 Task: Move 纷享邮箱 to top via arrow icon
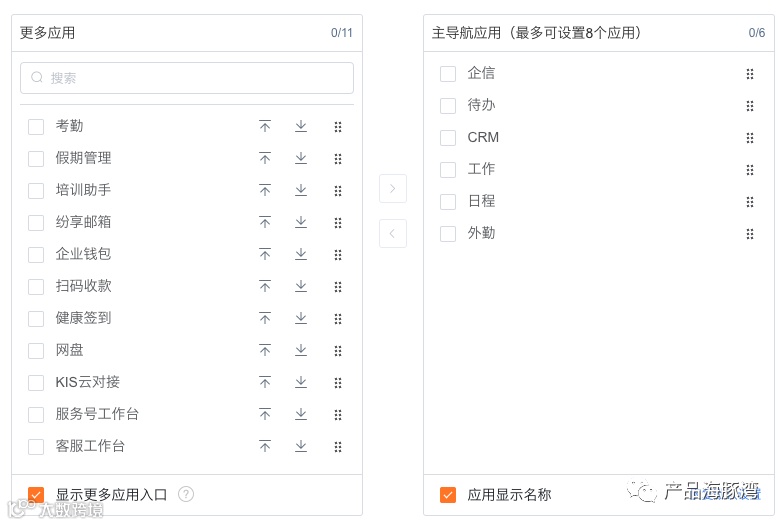coord(265,222)
